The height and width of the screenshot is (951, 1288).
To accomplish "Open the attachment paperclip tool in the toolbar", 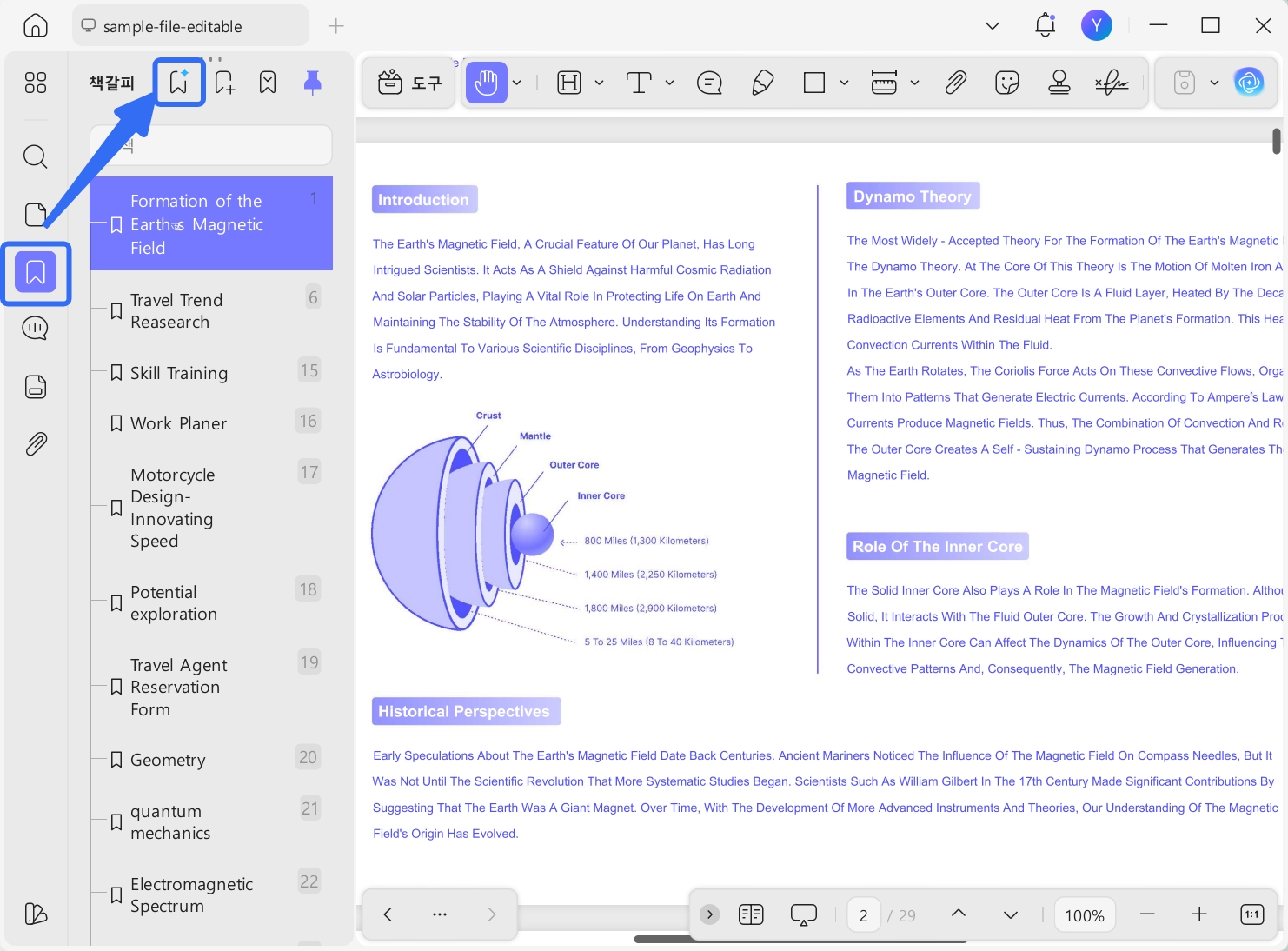I will (x=956, y=83).
